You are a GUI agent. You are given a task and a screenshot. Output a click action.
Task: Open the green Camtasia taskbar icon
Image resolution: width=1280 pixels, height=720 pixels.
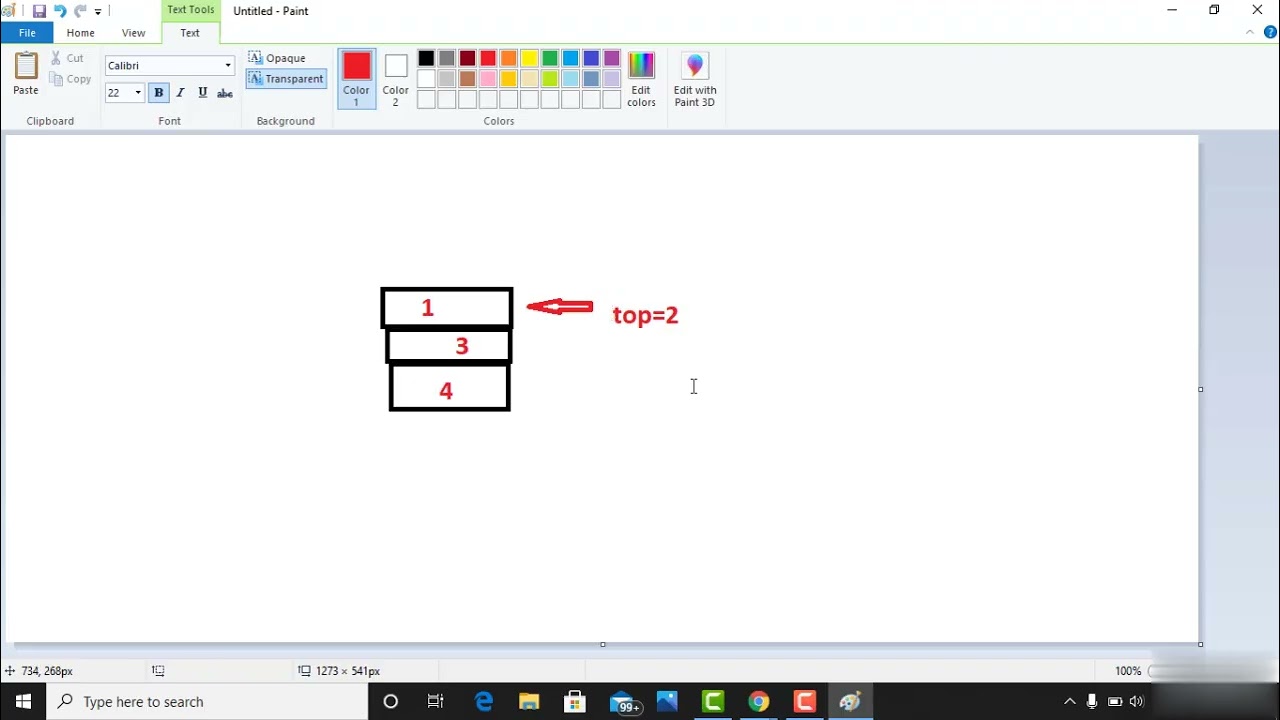click(713, 702)
